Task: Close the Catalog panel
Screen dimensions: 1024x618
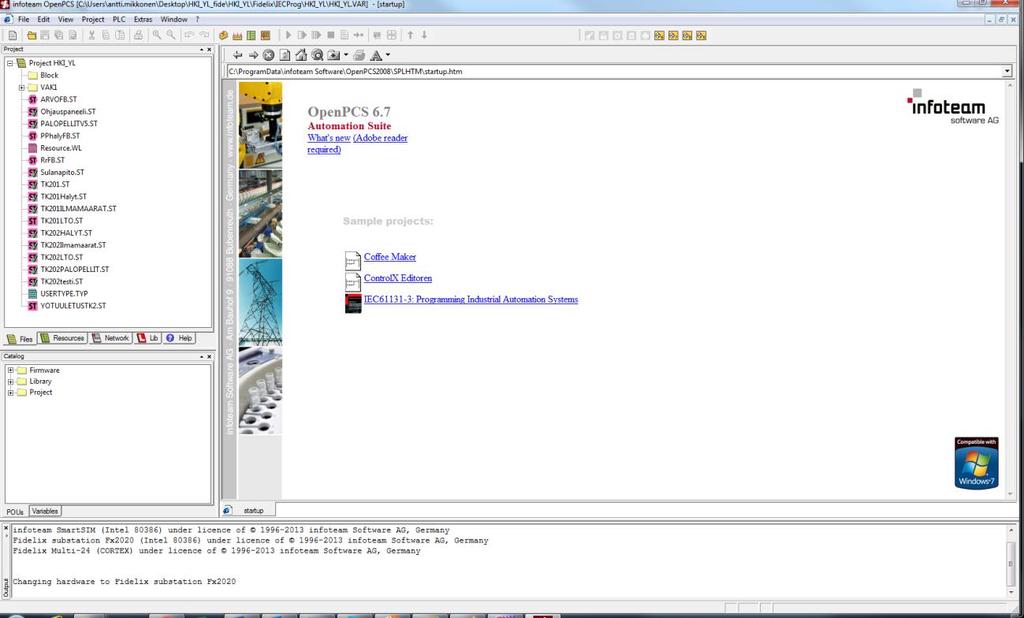Action: [x=209, y=357]
